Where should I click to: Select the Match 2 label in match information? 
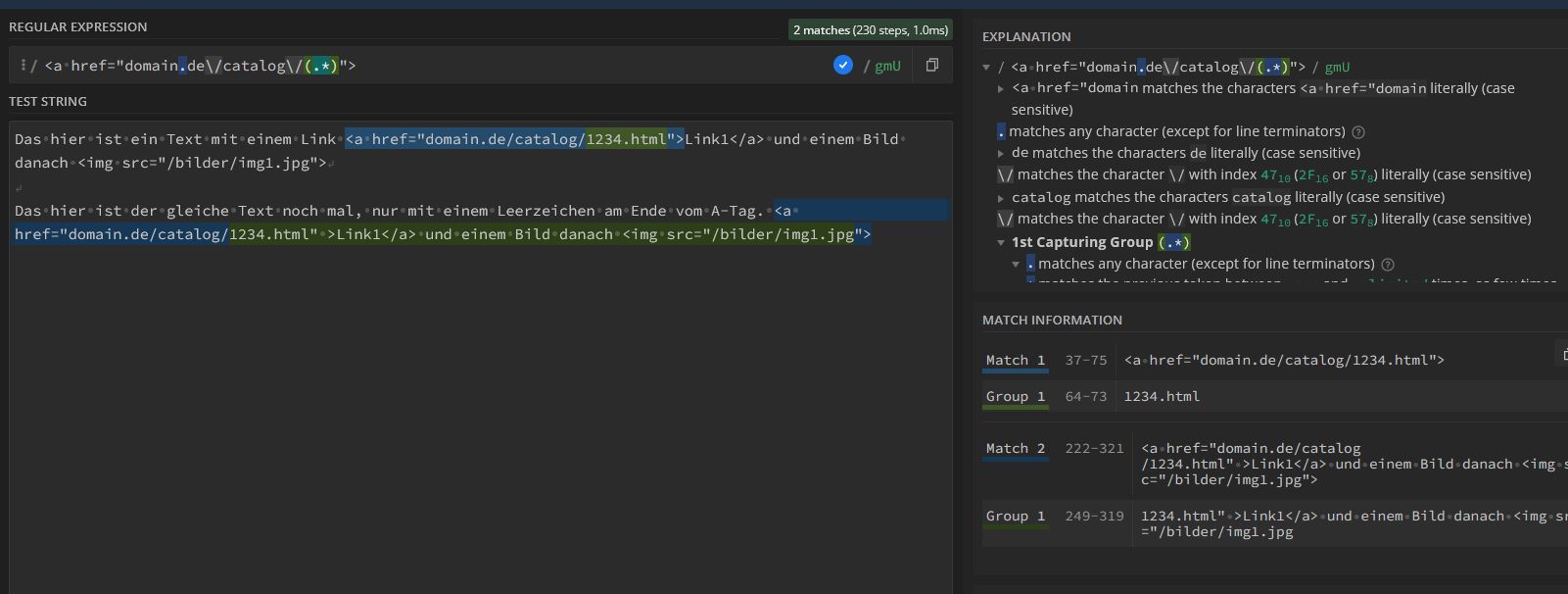point(1015,449)
